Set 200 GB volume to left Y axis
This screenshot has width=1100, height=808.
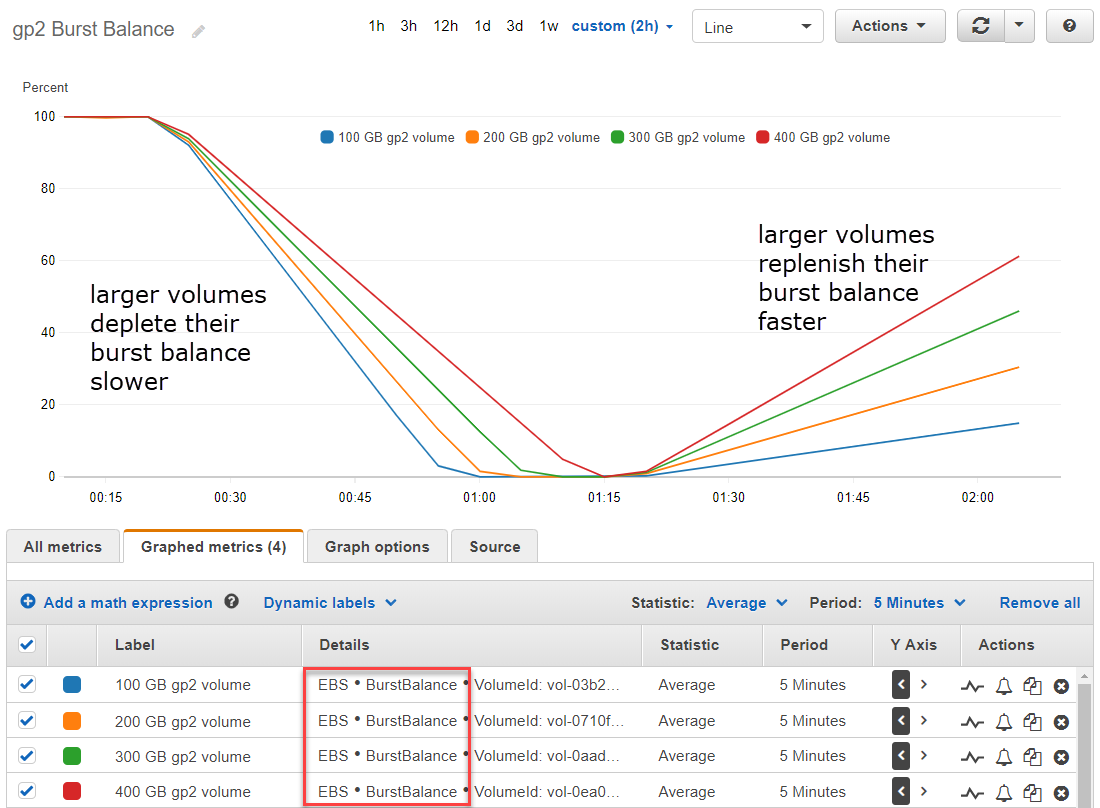coord(901,720)
